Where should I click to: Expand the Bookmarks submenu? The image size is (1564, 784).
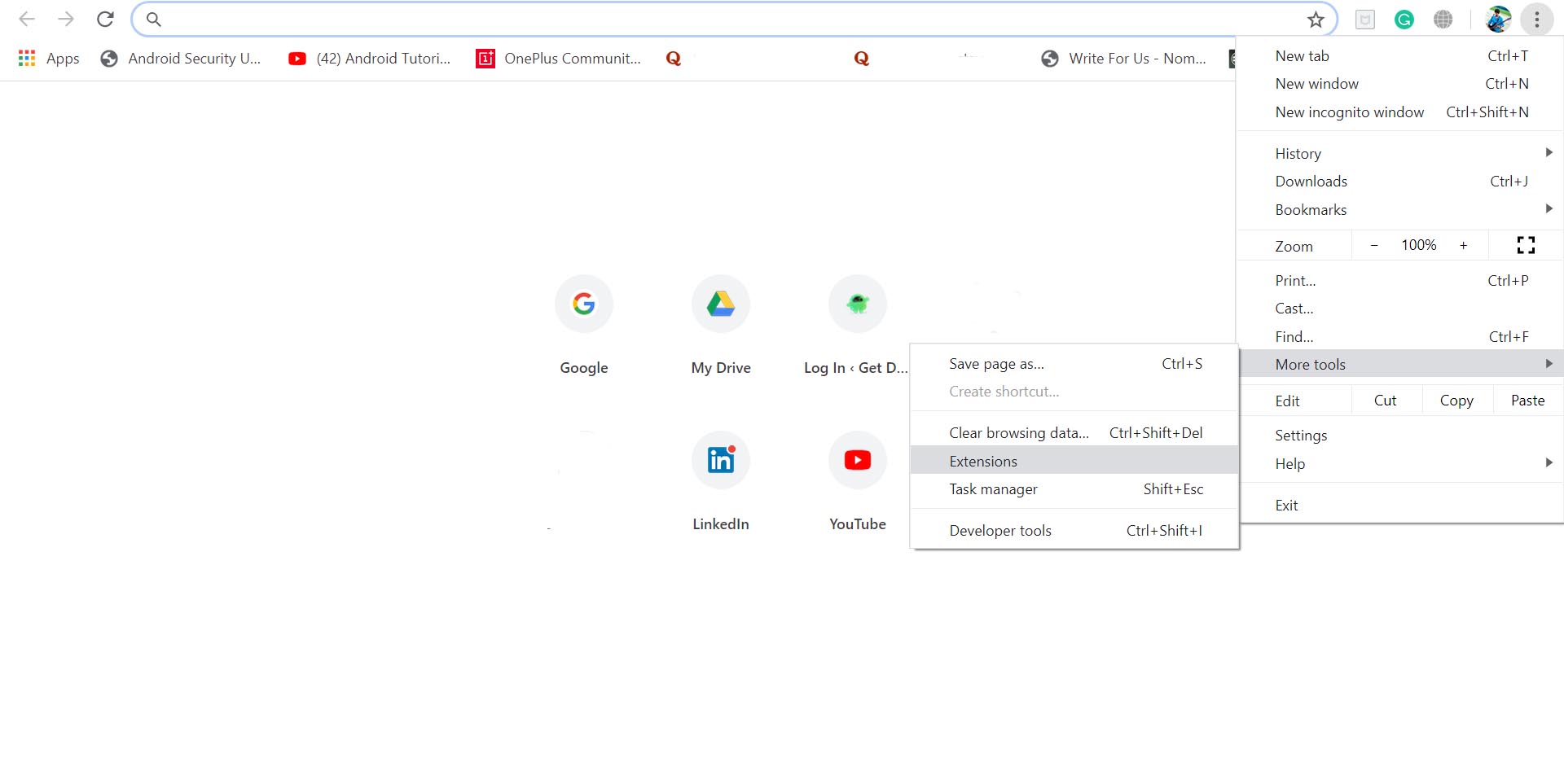1400,209
